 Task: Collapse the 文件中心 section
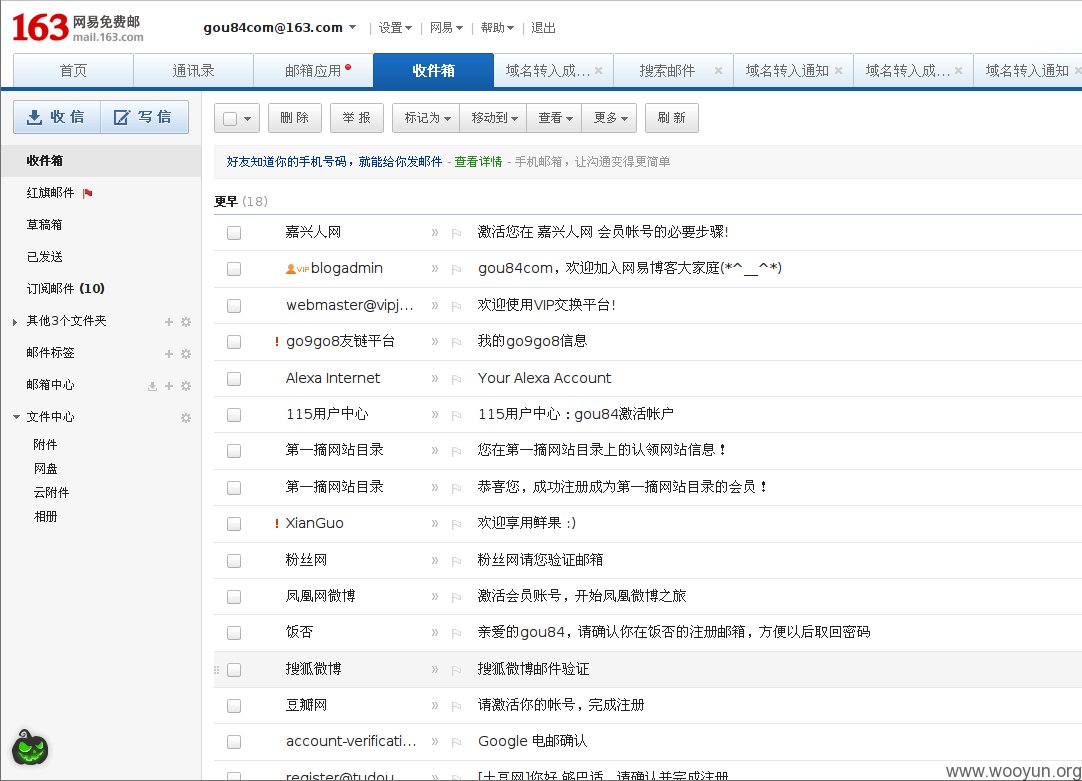16,417
